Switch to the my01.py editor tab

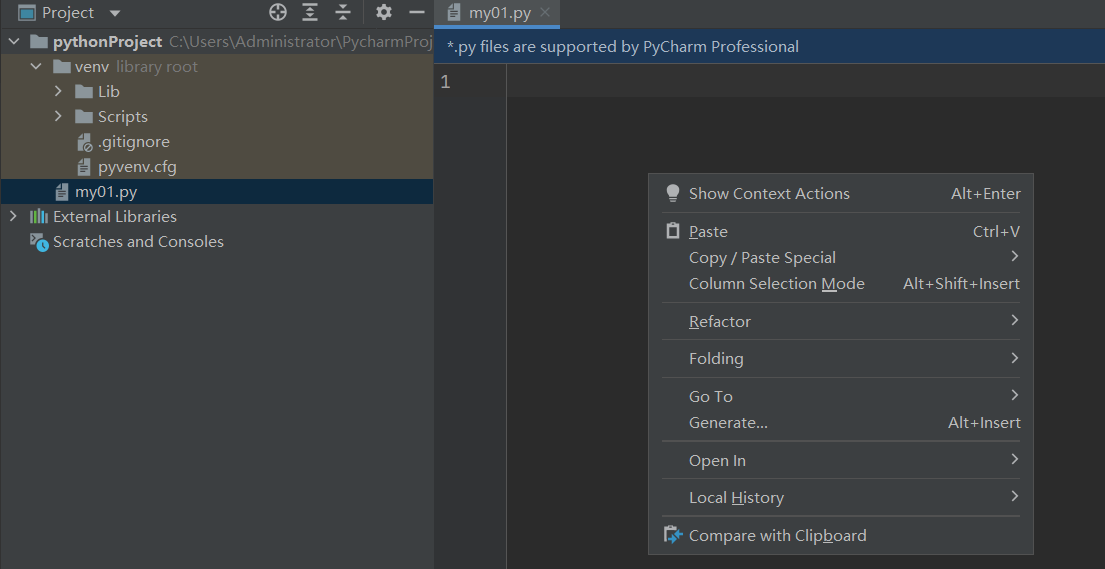pos(498,13)
